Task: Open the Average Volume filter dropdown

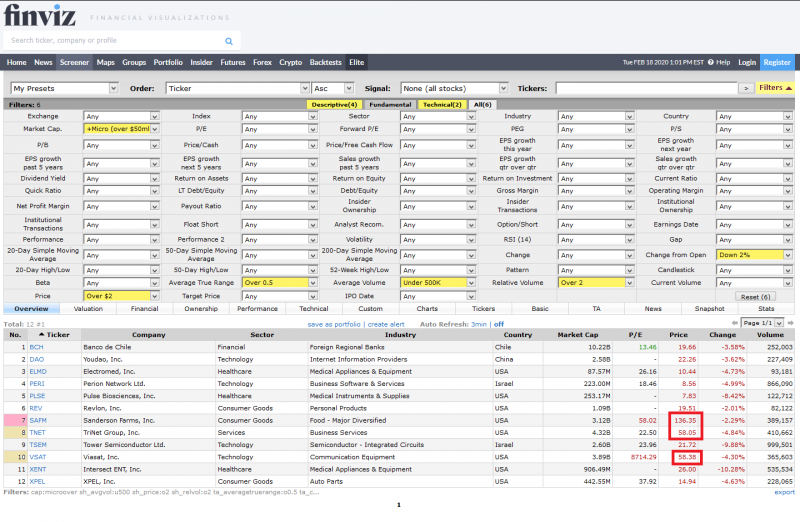Action: 438,283
